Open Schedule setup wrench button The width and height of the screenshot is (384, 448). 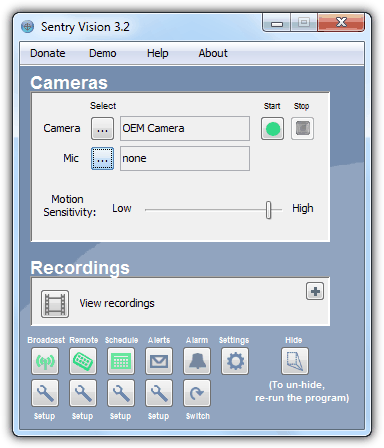coord(121,393)
